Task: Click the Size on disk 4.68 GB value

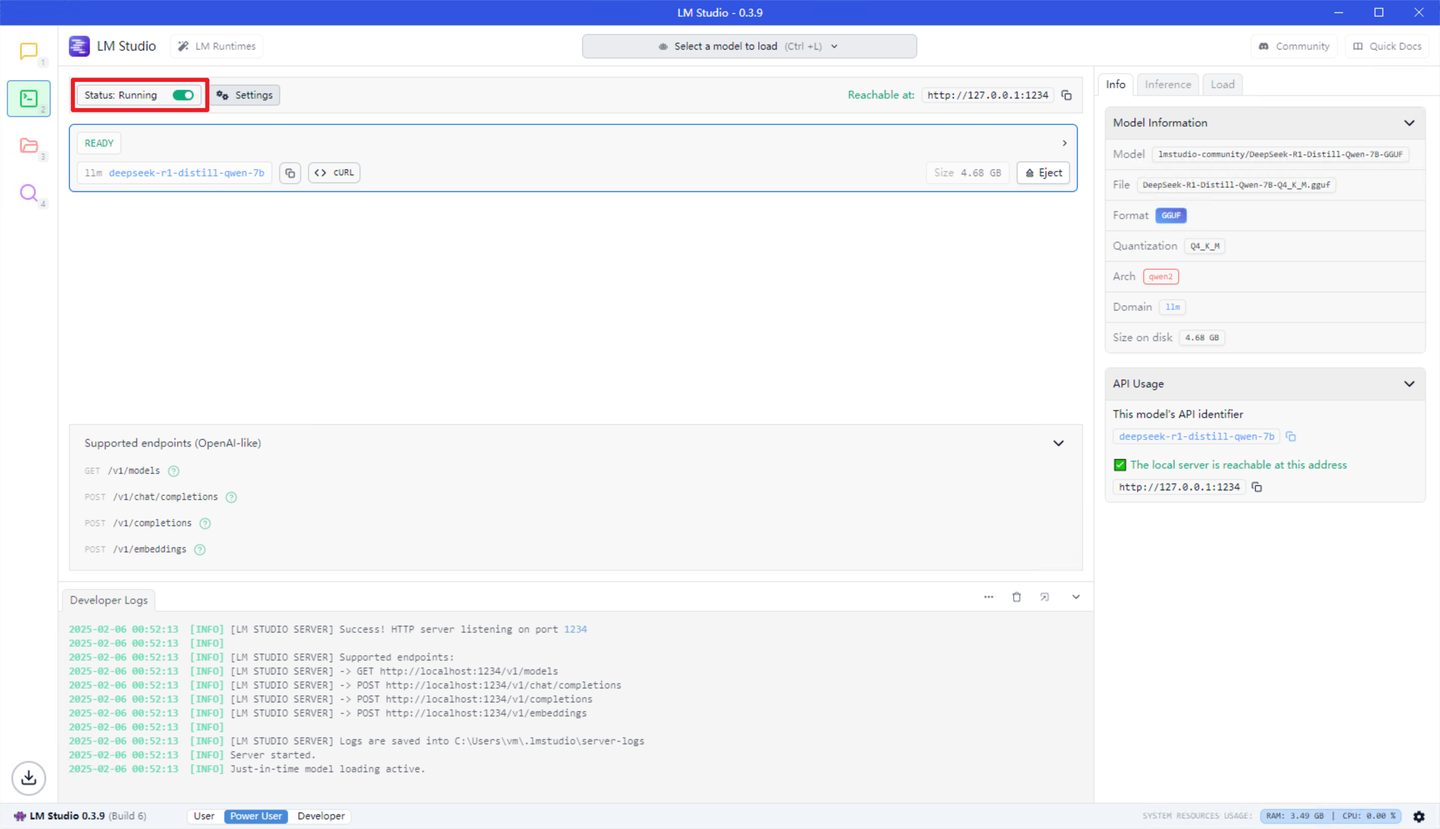Action: point(1202,338)
